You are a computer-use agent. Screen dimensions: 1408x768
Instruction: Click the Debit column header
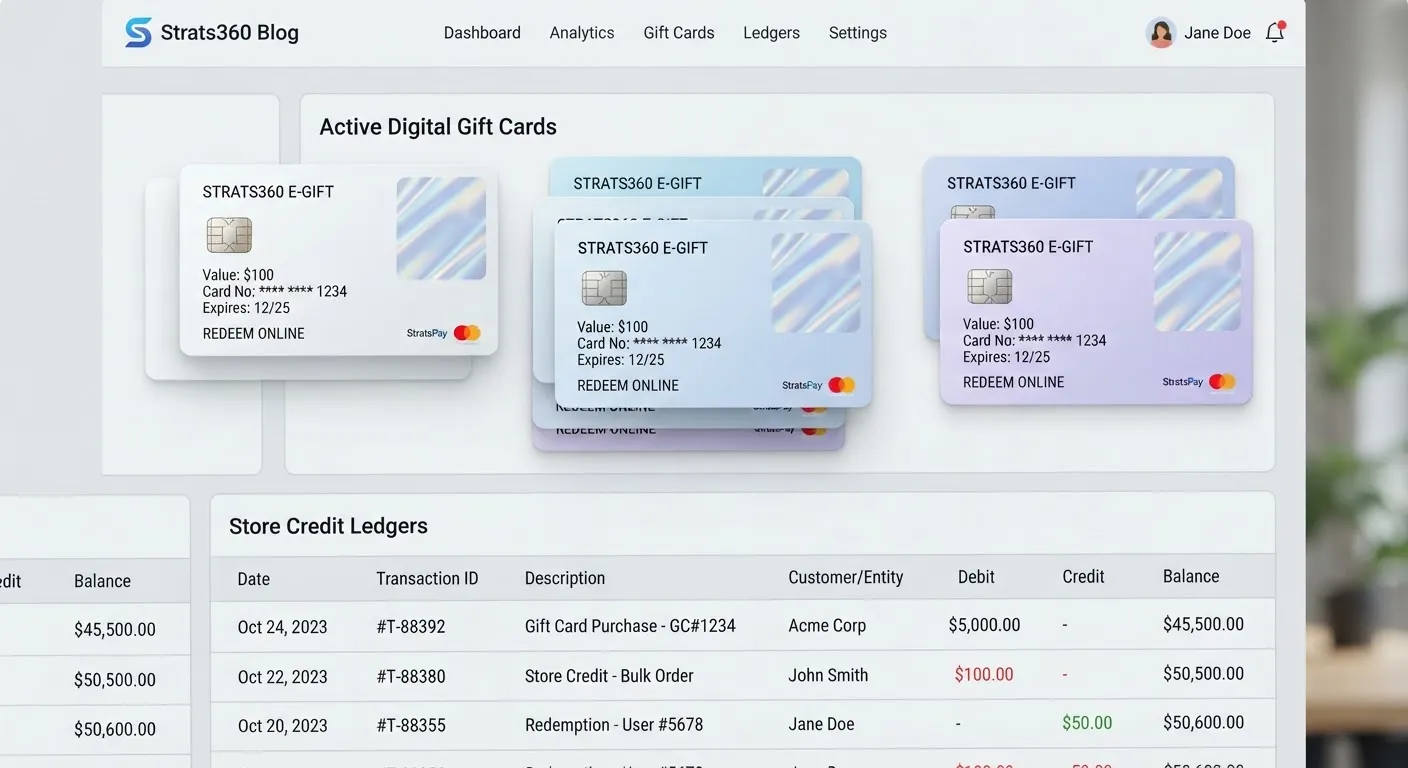[x=976, y=577]
